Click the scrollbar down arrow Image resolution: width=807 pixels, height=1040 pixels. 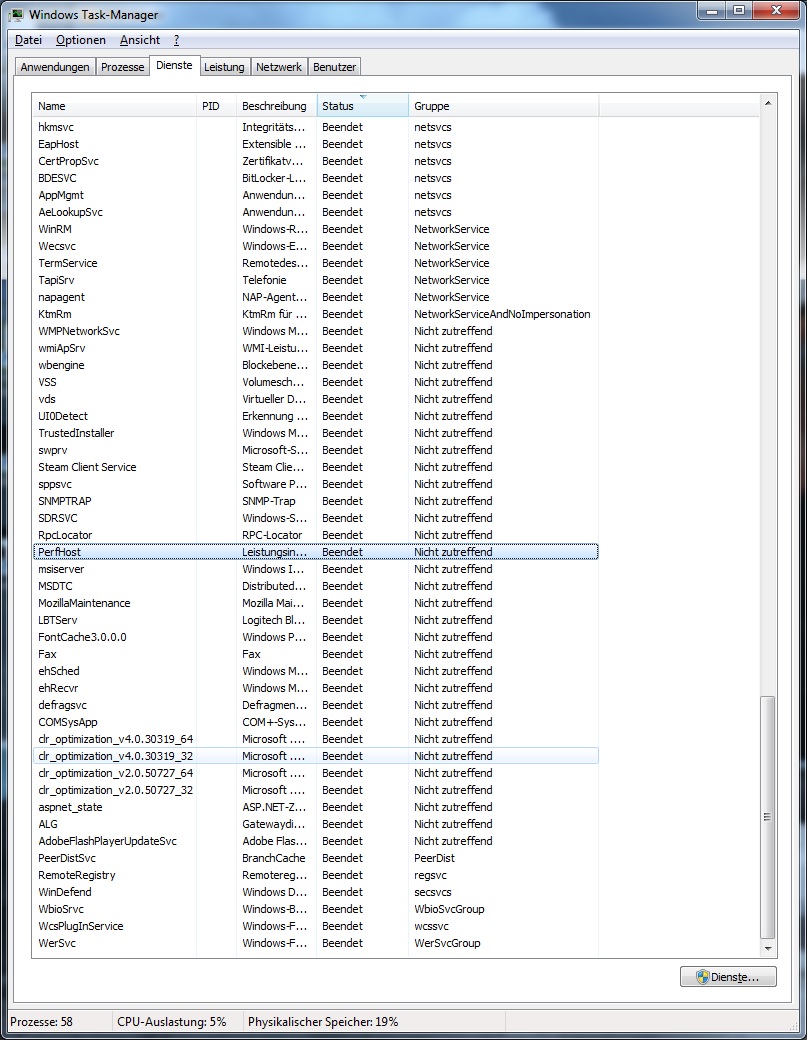click(768, 949)
